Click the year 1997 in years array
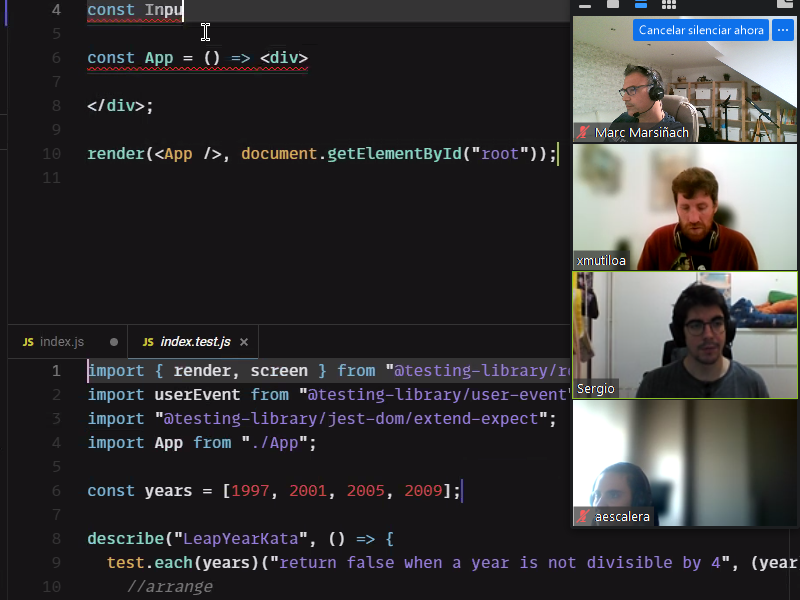Screen dimensions: 800x600 (250, 490)
